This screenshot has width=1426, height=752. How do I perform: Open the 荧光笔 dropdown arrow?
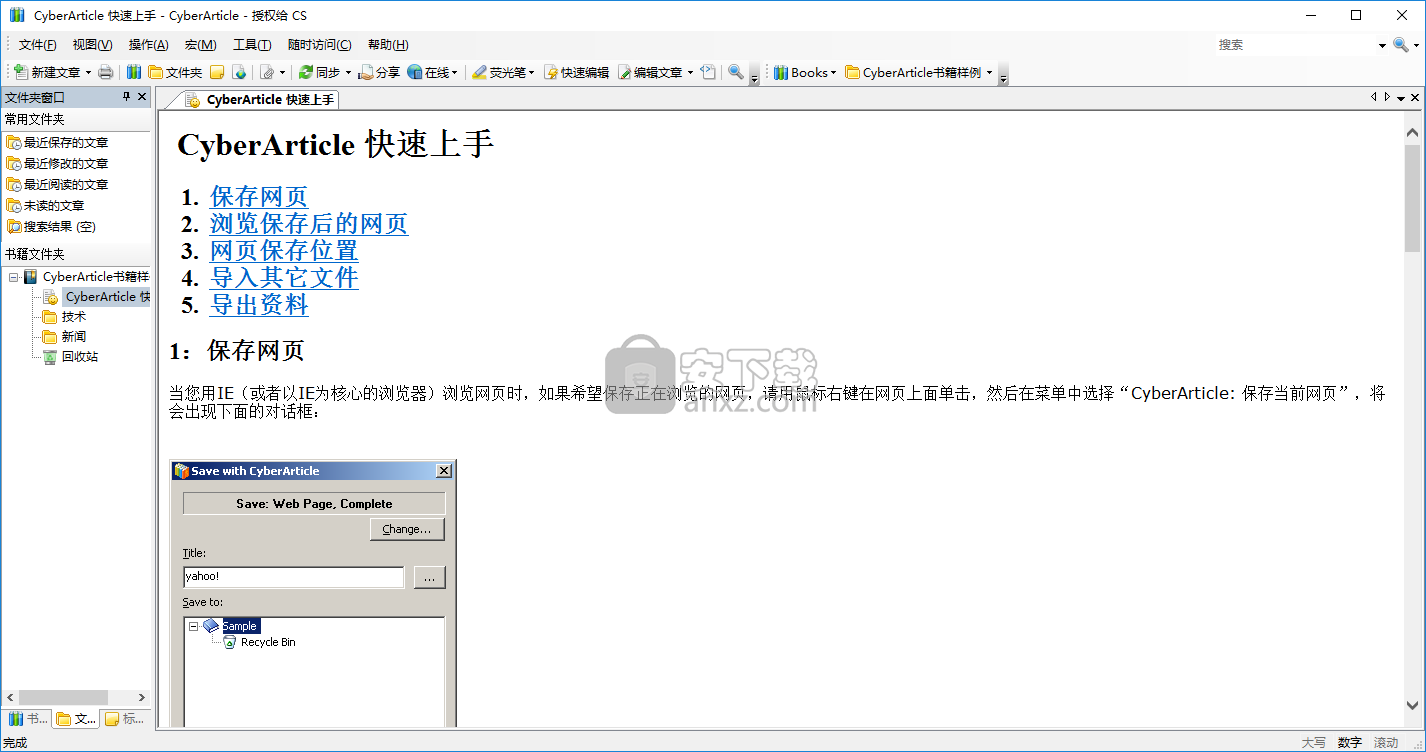point(531,72)
